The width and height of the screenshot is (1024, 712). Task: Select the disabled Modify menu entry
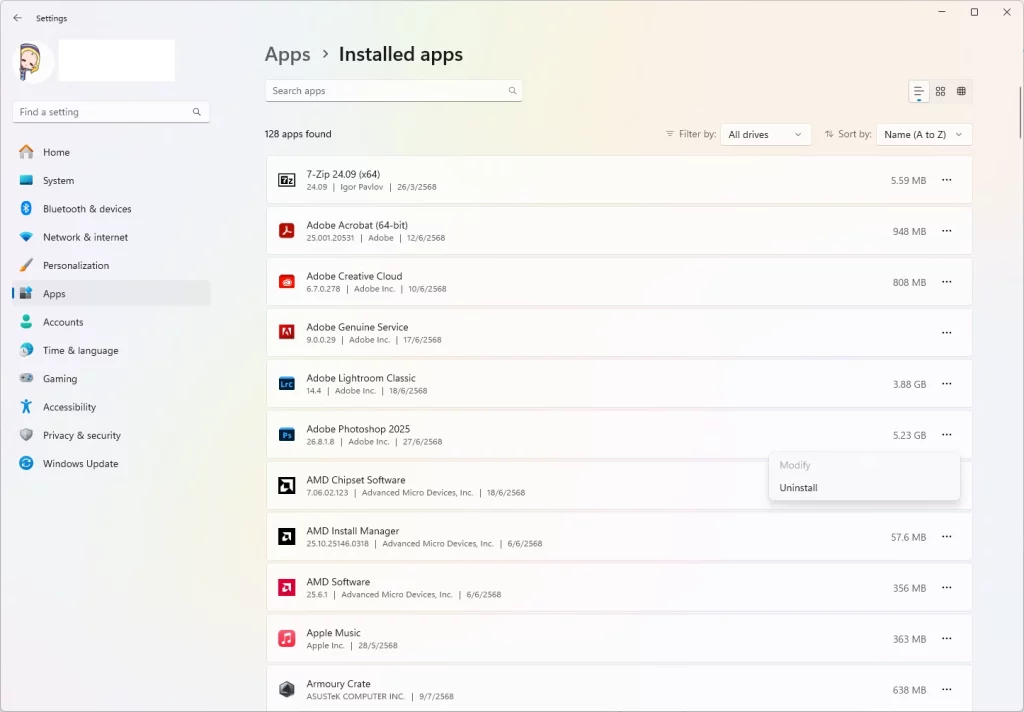point(864,465)
